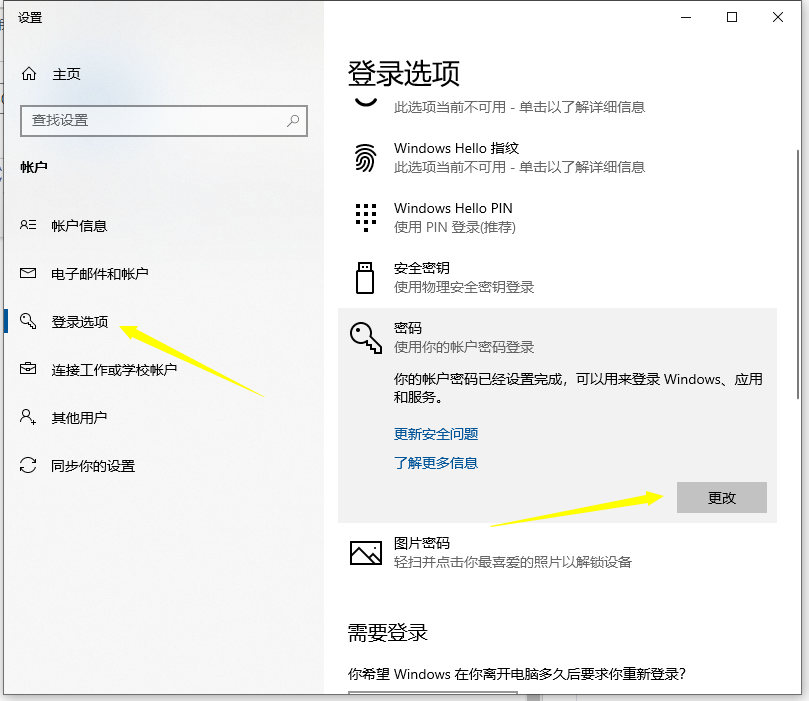
Task: Open the 更新安全问题 link
Action: pos(436,433)
